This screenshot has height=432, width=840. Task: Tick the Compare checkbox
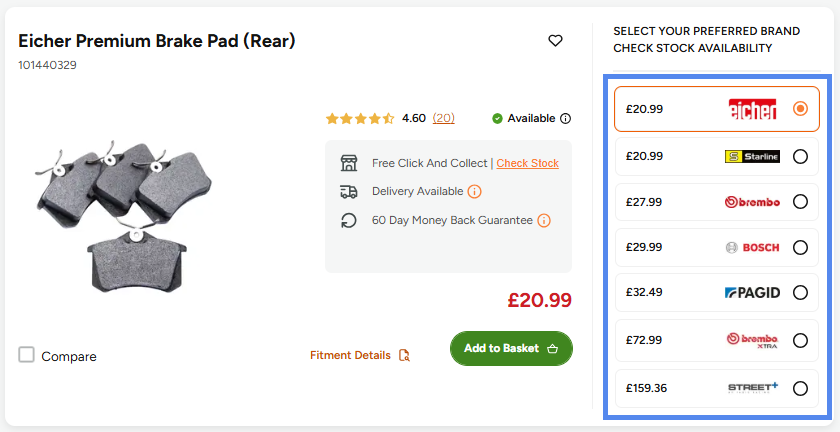click(x=26, y=355)
